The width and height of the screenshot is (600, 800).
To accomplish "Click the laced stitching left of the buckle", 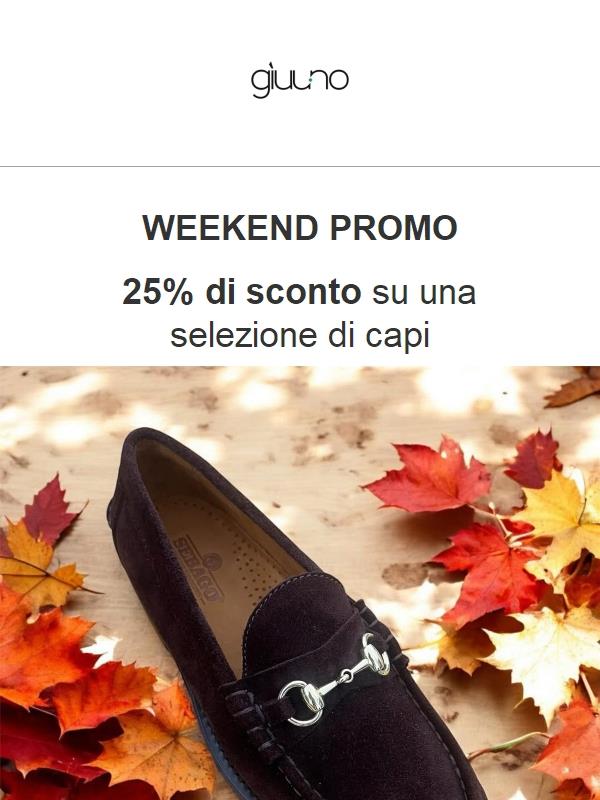I will [x=255, y=724].
